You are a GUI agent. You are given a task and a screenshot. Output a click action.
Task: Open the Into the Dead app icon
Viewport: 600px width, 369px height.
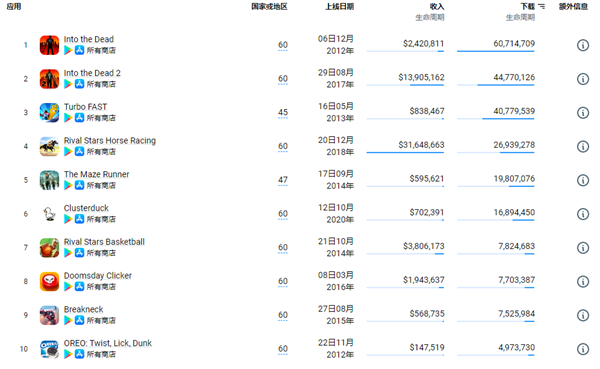tap(49, 45)
